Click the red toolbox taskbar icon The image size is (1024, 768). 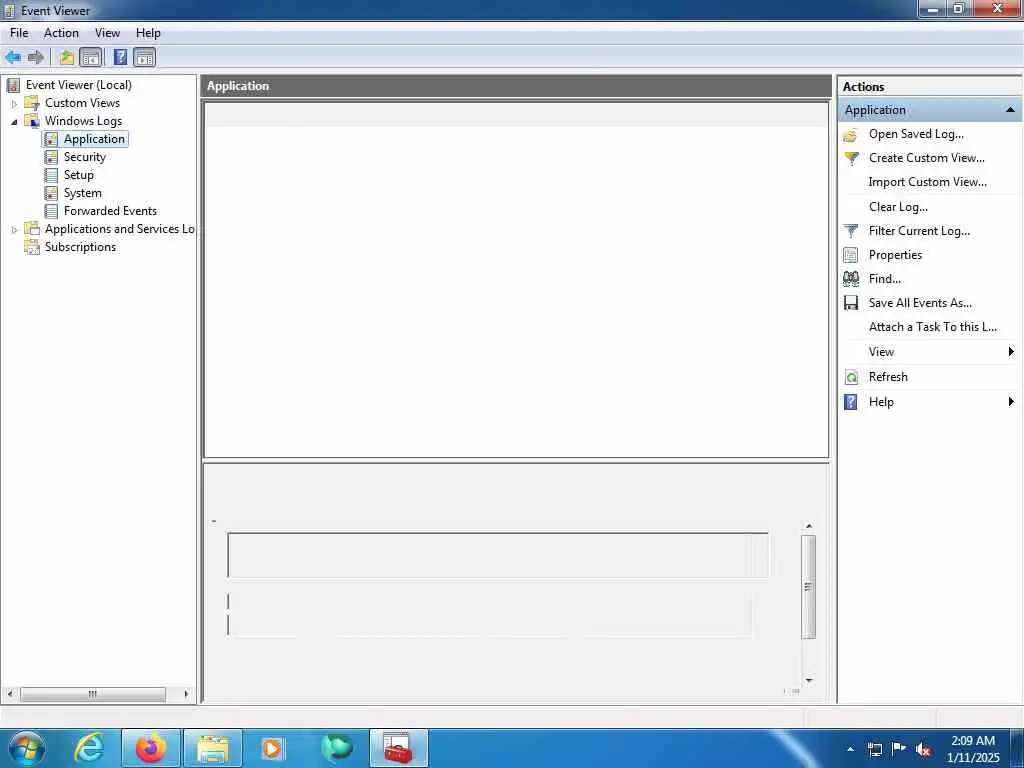[x=398, y=748]
